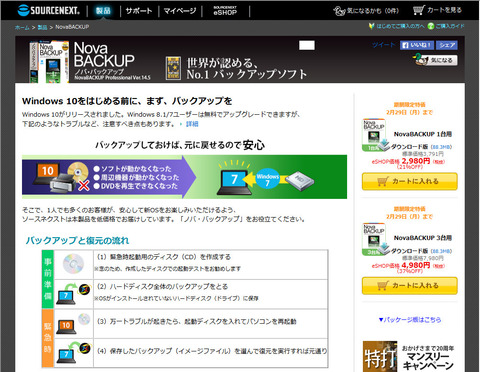The height and width of the screenshot is (372, 480).
Task: Open はじめてご購入の方へ link
Action: pos(400,26)
